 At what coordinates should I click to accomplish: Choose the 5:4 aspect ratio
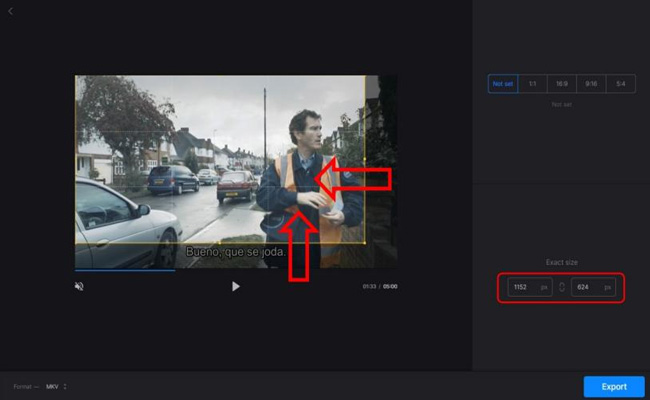point(621,84)
